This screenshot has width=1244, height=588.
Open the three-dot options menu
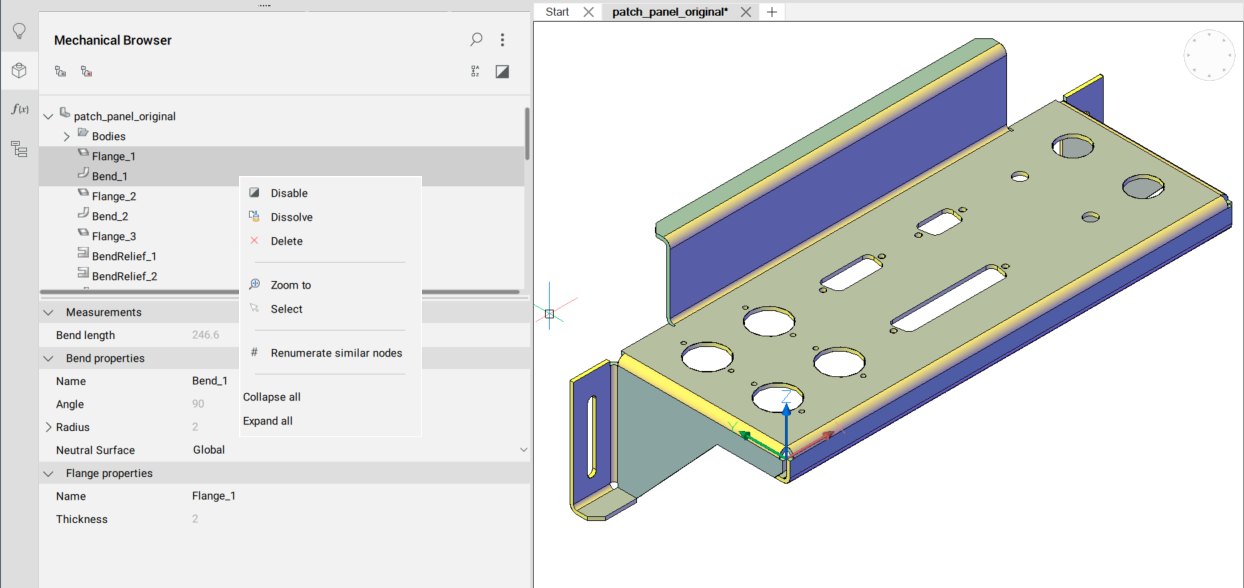click(x=502, y=40)
